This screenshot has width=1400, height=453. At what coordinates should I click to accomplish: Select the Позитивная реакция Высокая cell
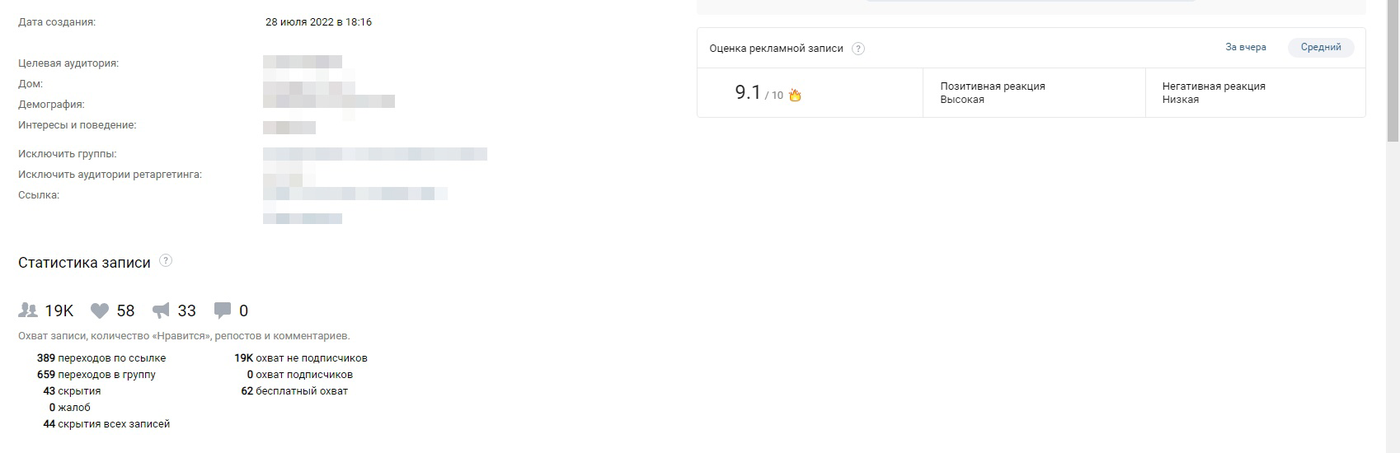click(1034, 93)
